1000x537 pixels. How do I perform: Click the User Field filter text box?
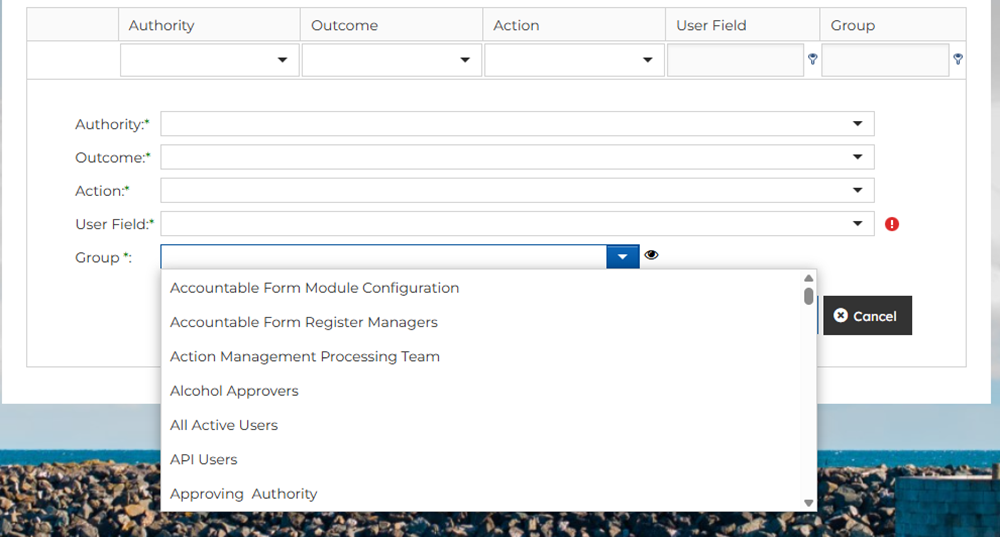pyautogui.click(x=735, y=61)
